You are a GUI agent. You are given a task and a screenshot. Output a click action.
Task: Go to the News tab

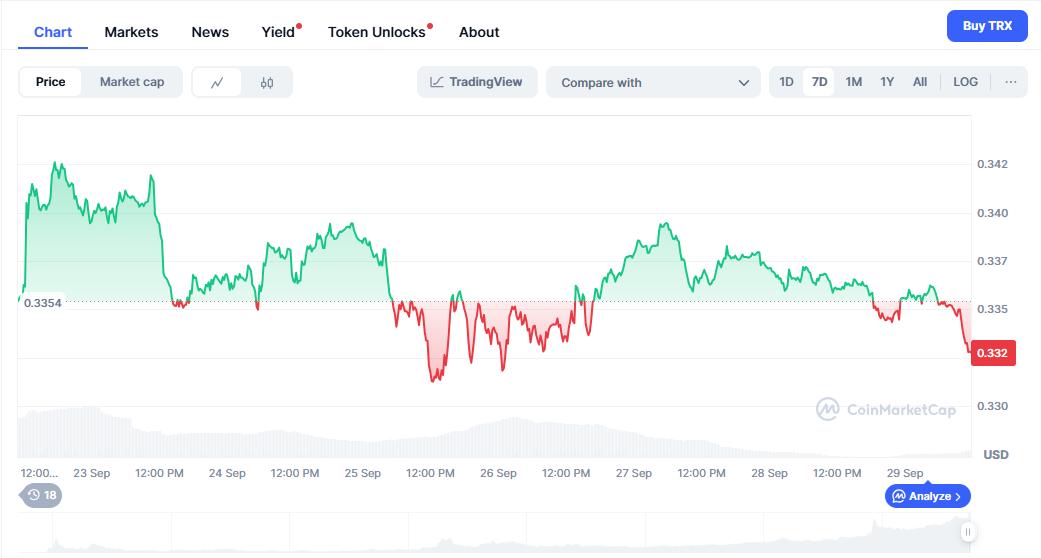[210, 32]
